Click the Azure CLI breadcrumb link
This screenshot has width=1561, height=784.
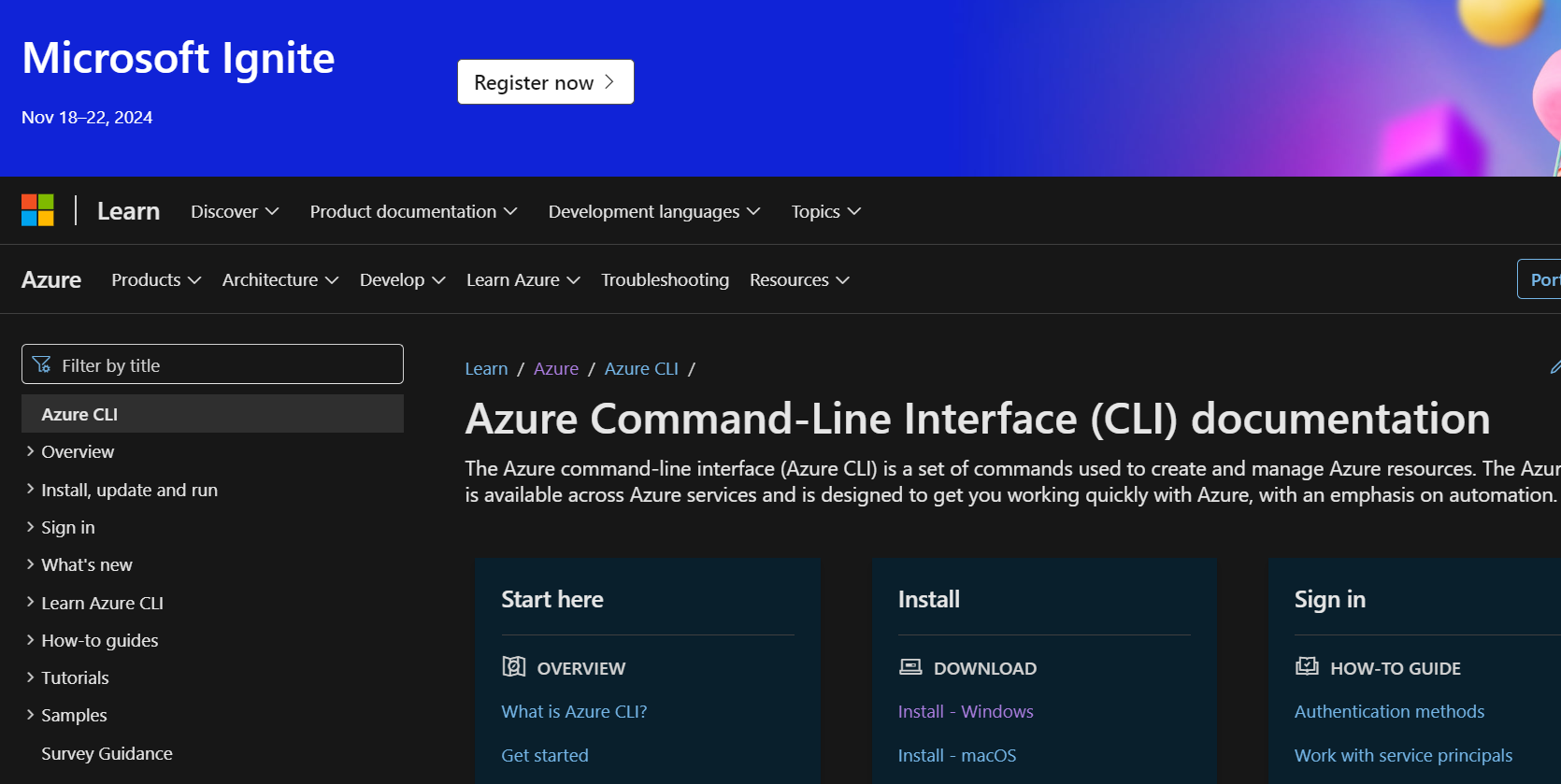pyautogui.click(x=641, y=369)
